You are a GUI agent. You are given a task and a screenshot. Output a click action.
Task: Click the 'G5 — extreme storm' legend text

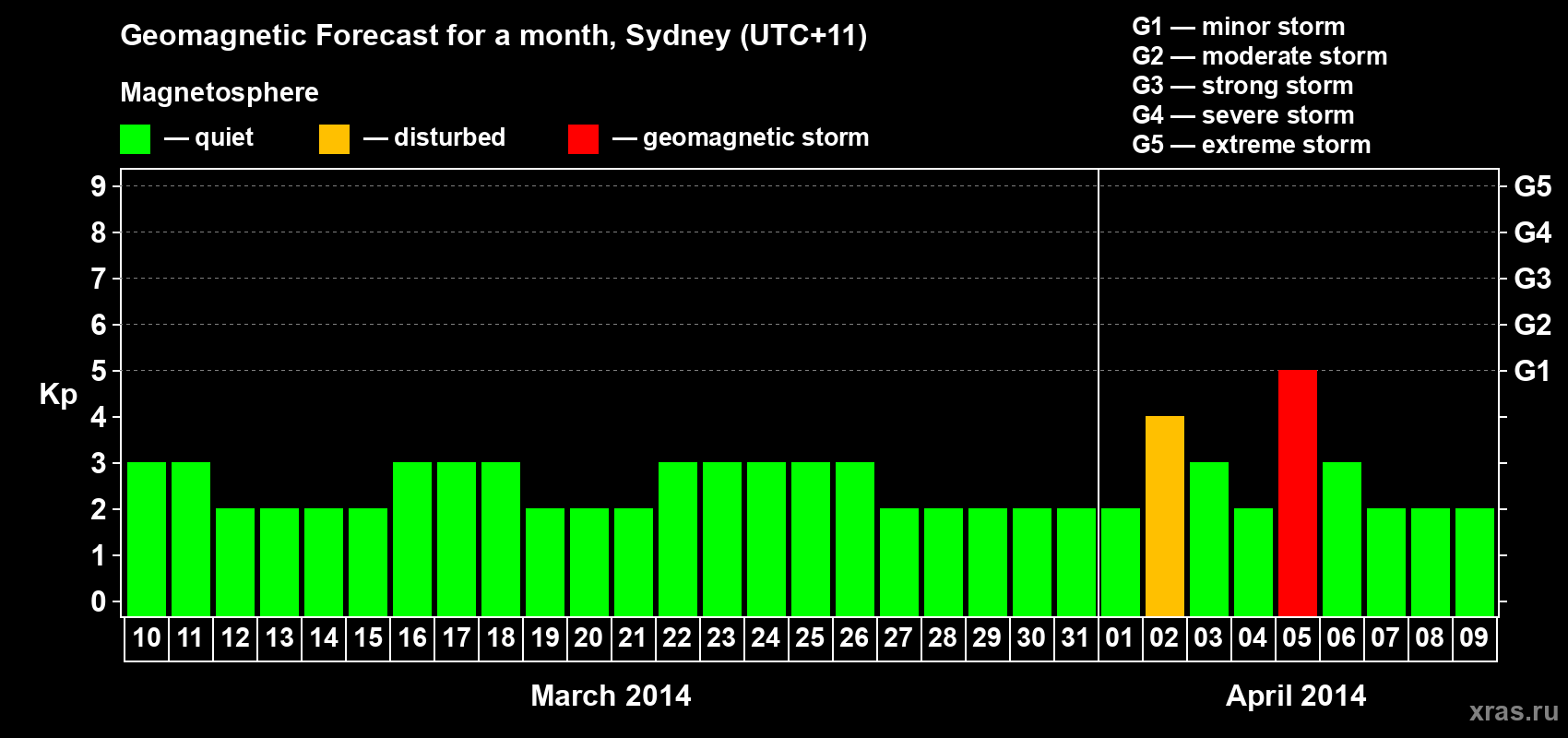pos(1252,145)
